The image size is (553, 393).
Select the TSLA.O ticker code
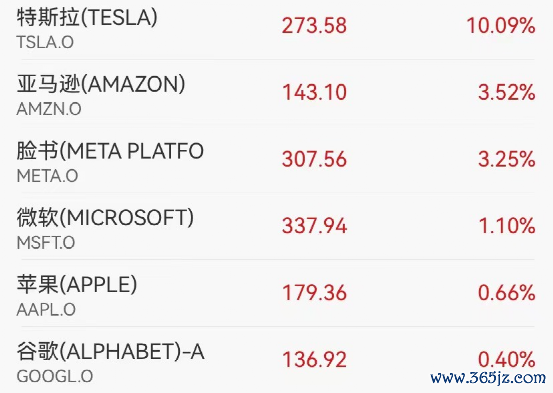click(x=45, y=43)
